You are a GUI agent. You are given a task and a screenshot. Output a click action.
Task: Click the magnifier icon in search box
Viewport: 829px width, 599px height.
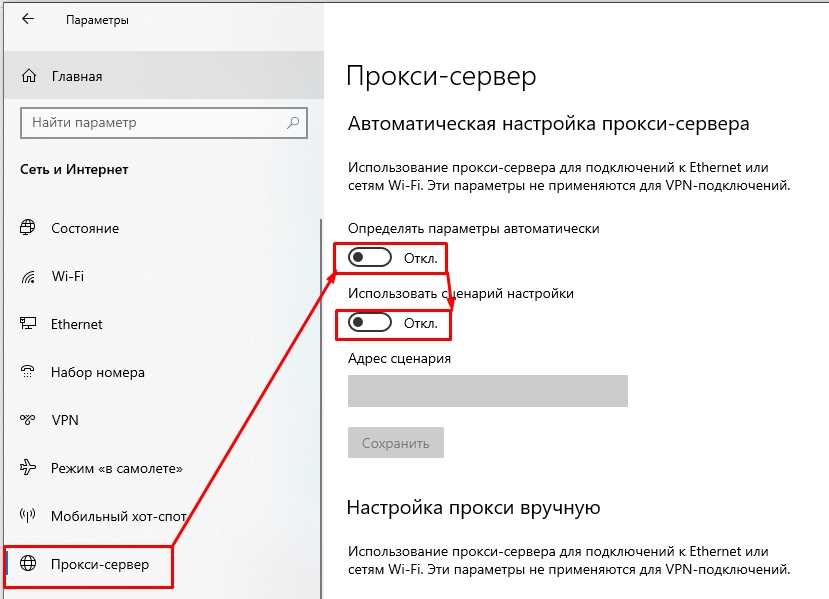[292, 123]
